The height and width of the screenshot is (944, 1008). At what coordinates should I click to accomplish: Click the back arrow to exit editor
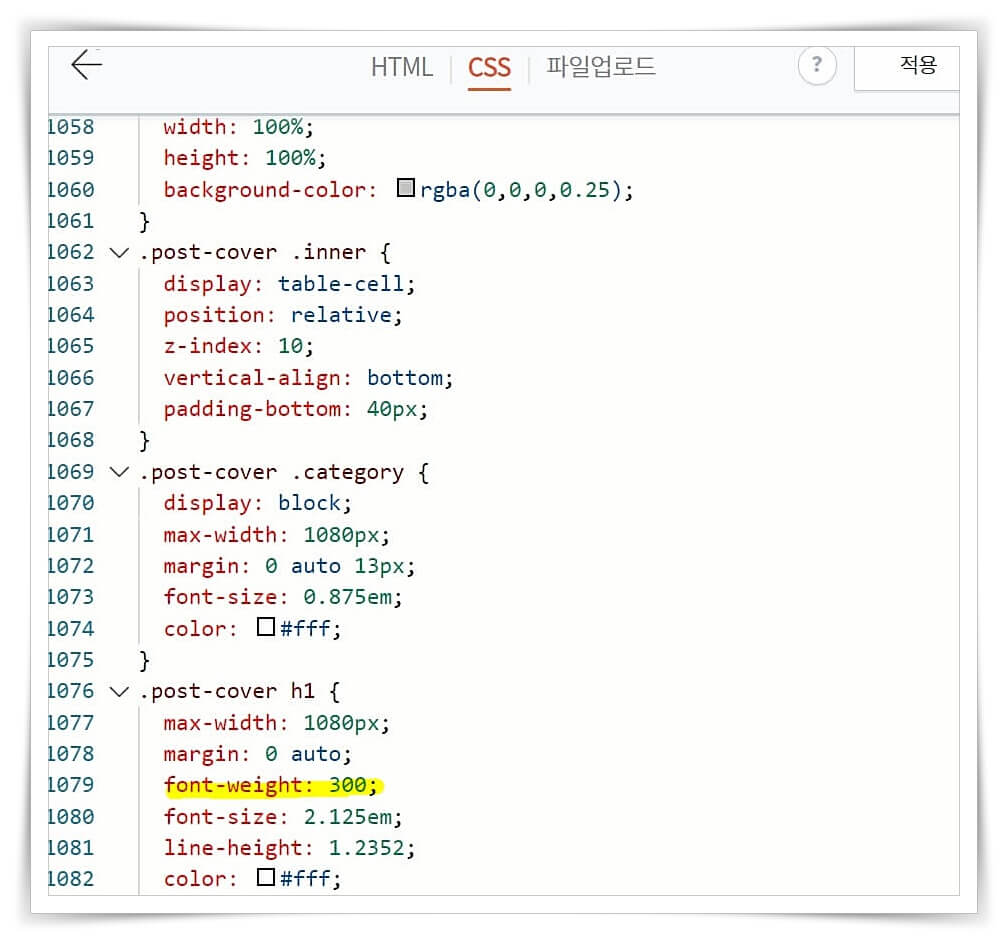coord(85,65)
